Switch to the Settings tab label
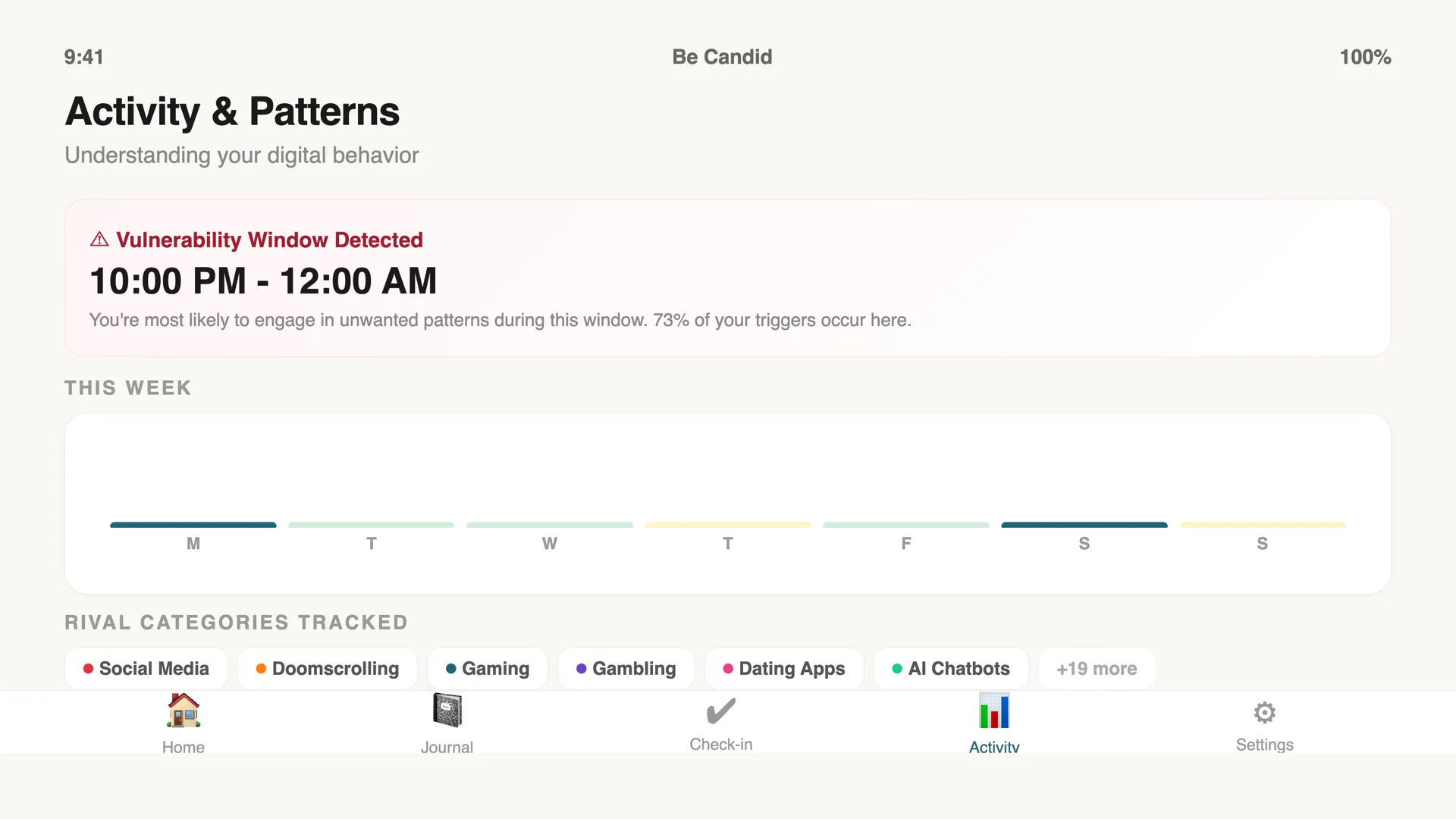This screenshot has width=1456, height=819. pos(1265,745)
